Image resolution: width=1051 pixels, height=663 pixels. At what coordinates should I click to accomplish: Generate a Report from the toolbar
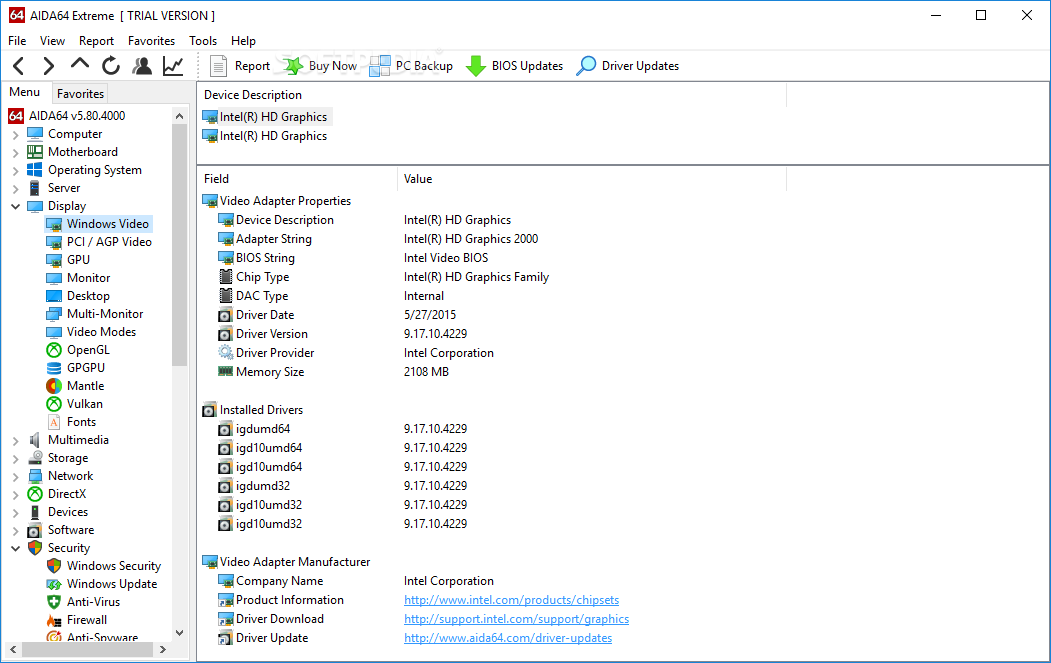pos(240,66)
